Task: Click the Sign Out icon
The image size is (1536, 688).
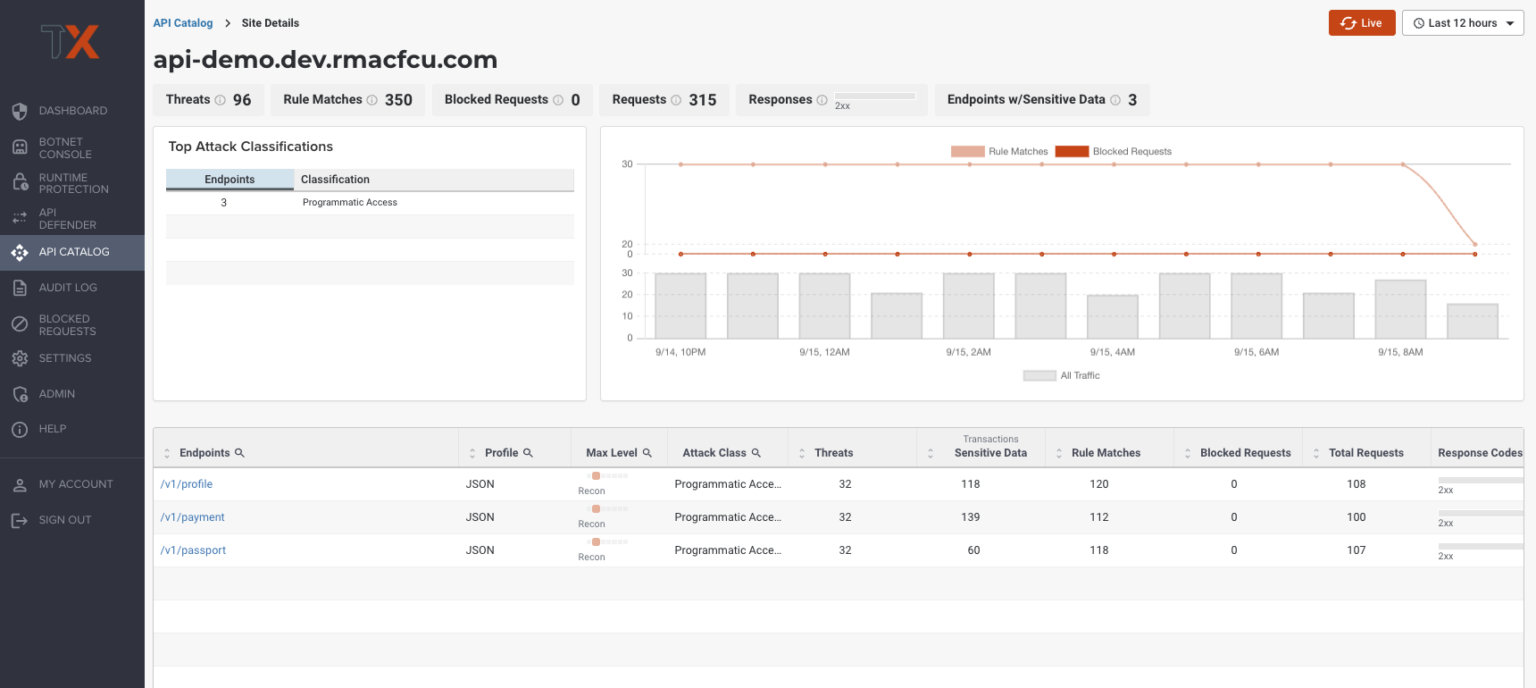Action: pos(19,520)
